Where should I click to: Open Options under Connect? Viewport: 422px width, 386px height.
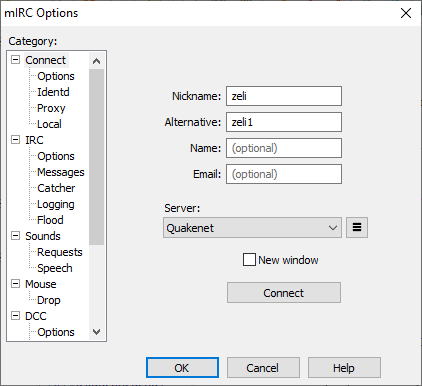[x=56, y=76]
